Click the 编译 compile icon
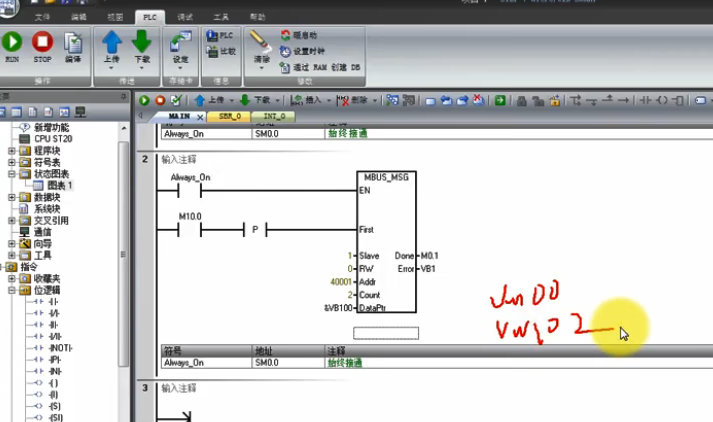Viewport: 713px width, 422px height. coord(73,46)
